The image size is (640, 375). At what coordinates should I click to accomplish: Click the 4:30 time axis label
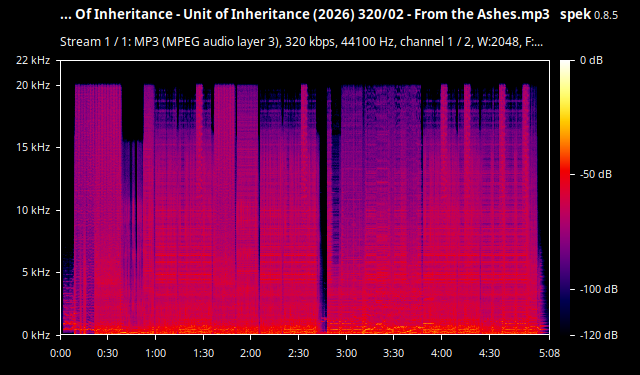[489, 353]
